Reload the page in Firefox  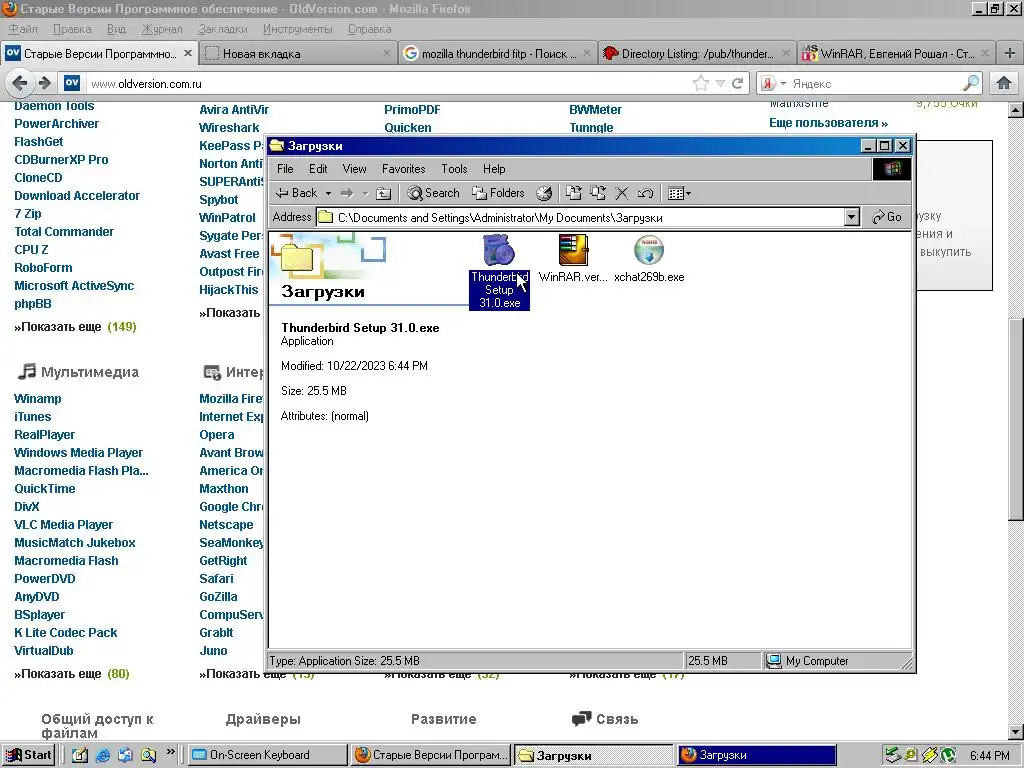tap(737, 83)
